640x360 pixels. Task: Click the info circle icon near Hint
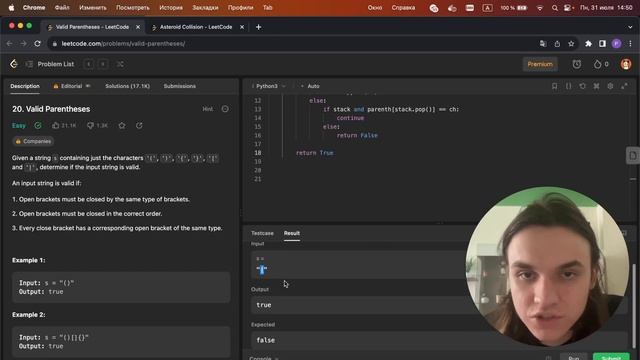tap(225, 109)
